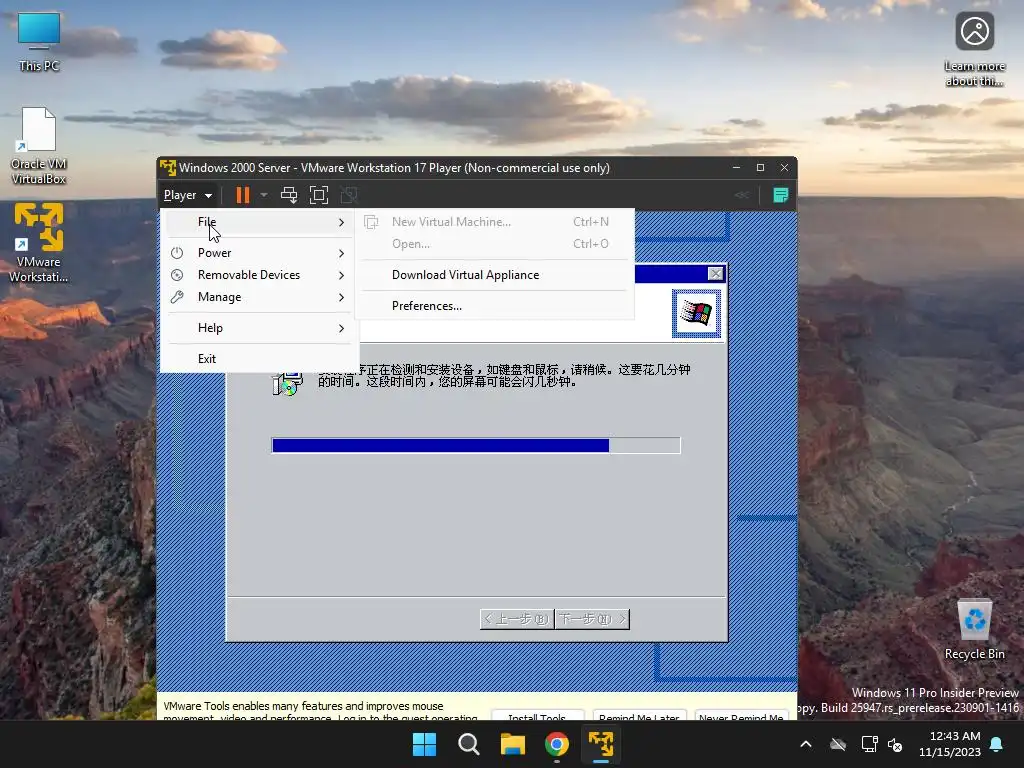The image size is (1024, 768).
Task: Open the Windows Start menu
Action: [x=424, y=744]
